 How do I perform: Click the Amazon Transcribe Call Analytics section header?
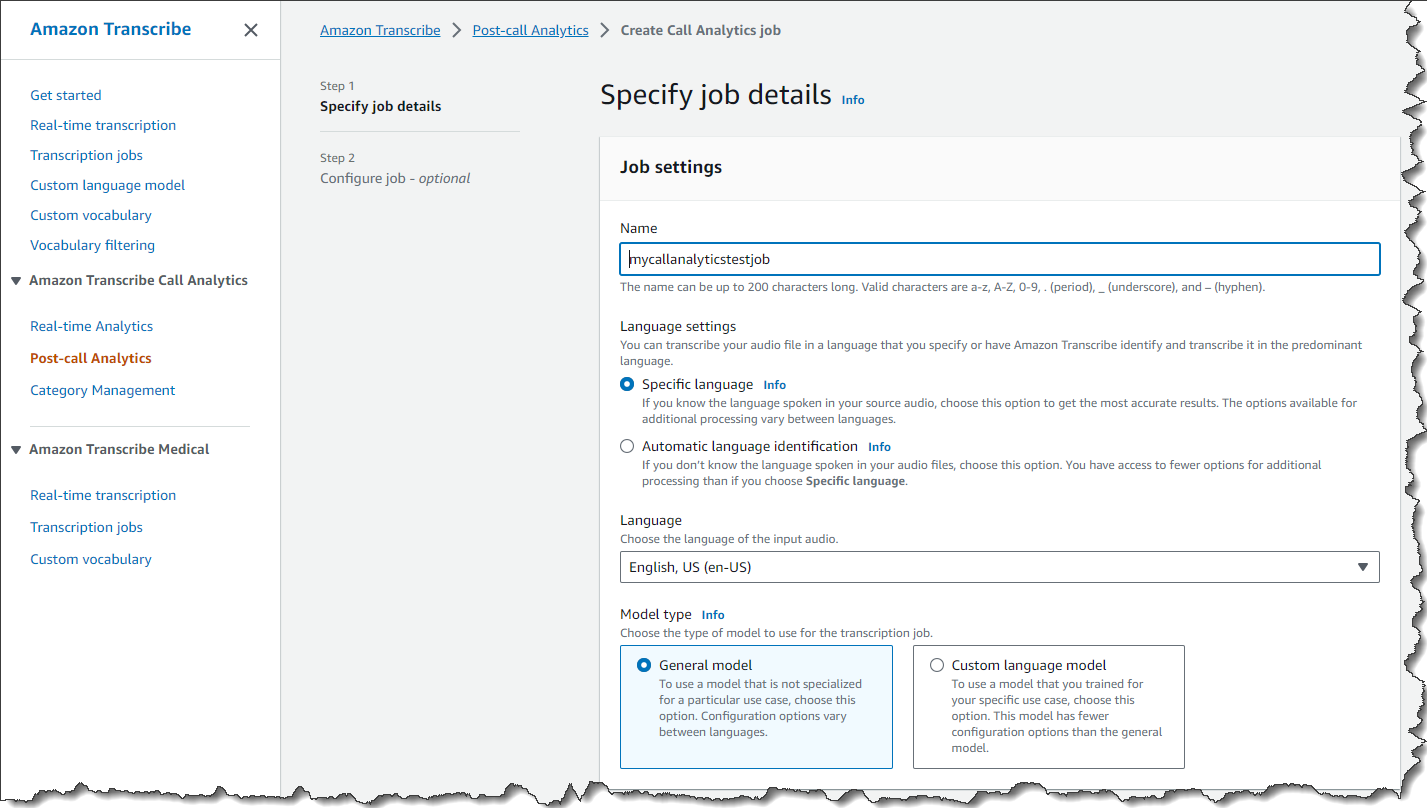(x=139, y=280)
